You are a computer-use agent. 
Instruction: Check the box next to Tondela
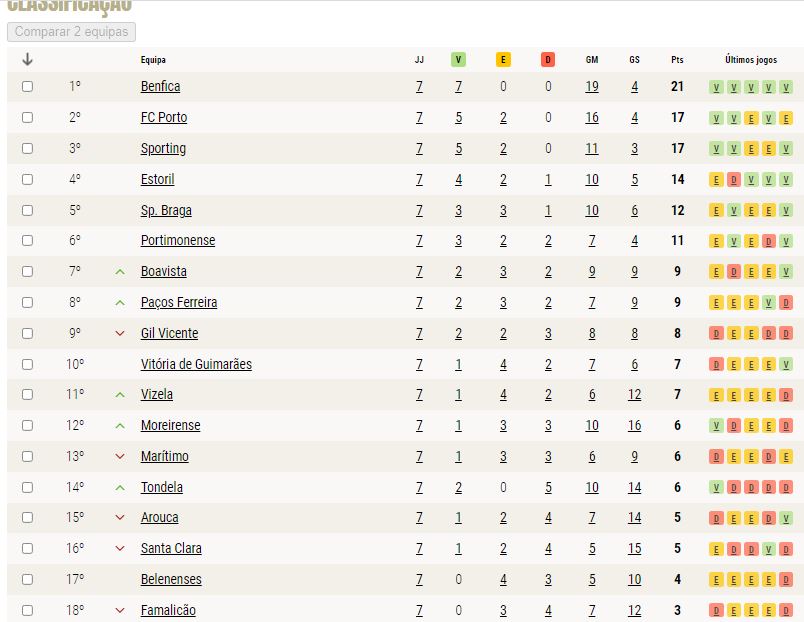[28, 487]
